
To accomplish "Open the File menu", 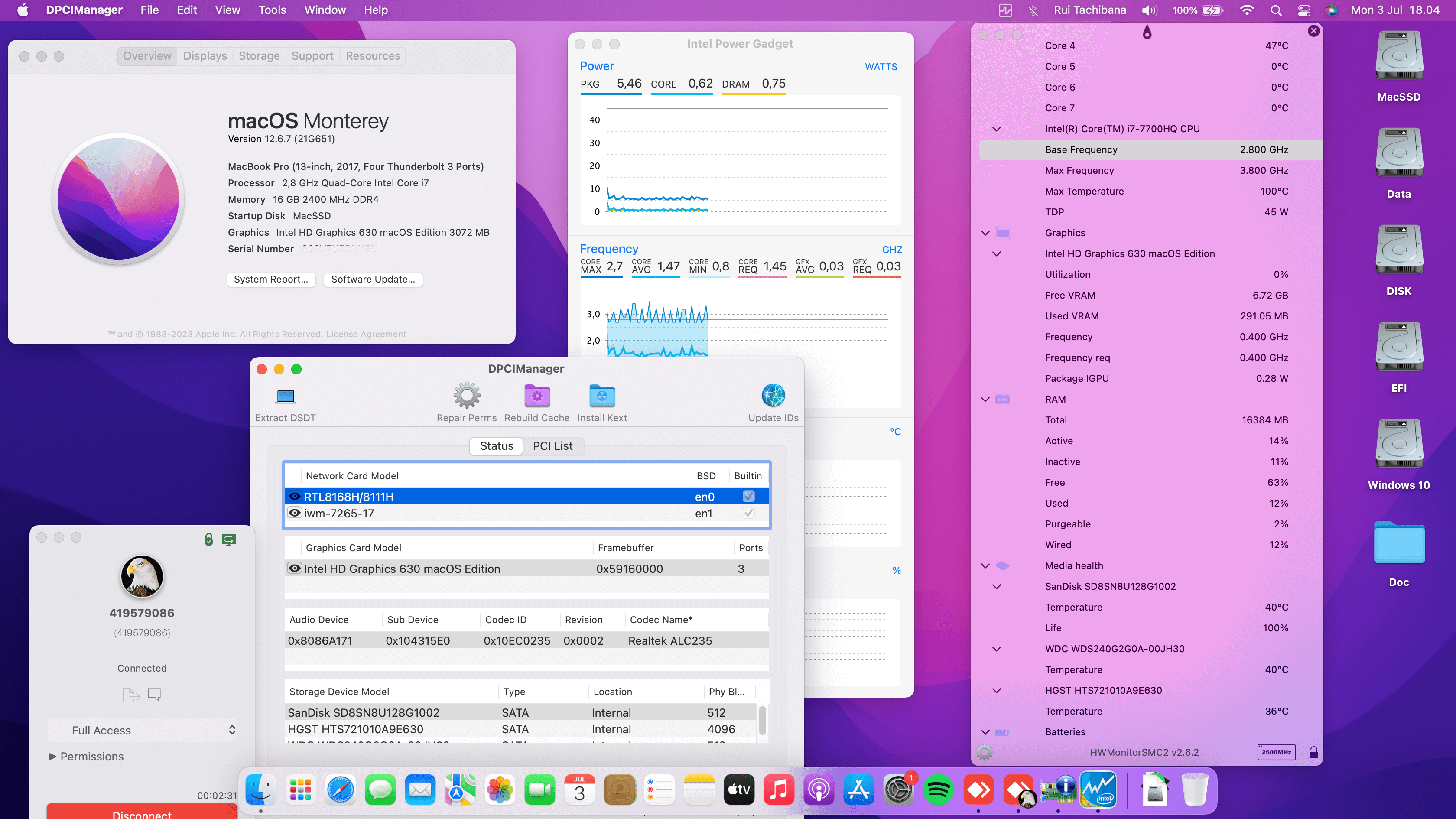I will [x=149, y=10].
